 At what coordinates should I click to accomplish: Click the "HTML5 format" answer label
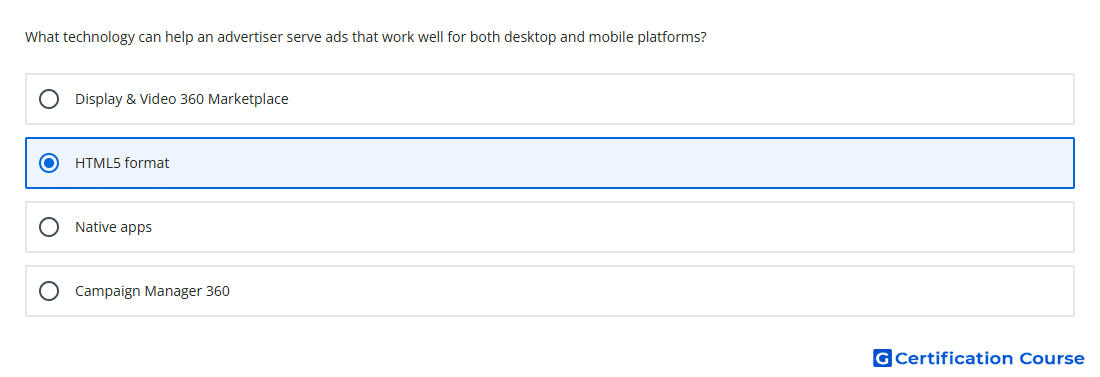click(122, 163)
